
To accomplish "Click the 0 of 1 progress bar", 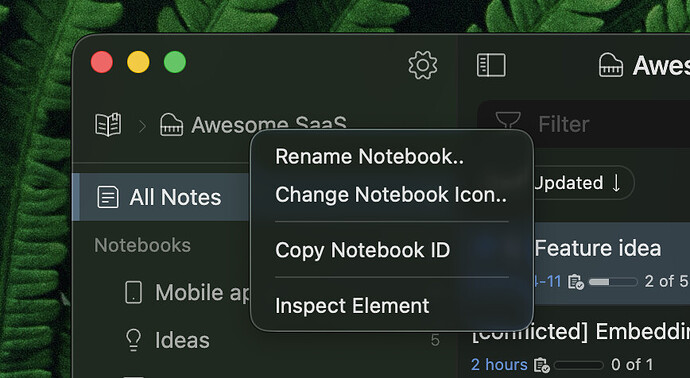I will click(x=578, y=365).
